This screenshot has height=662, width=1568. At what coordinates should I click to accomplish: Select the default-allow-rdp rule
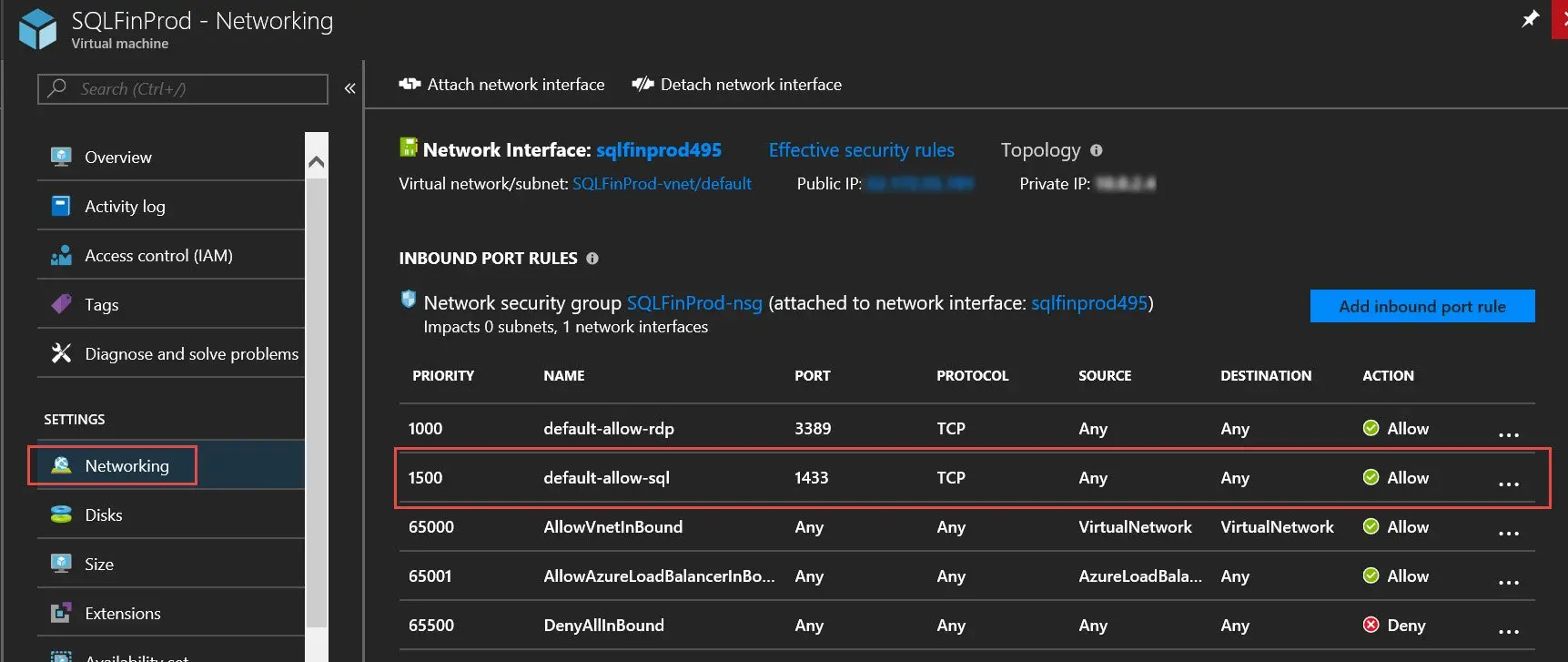coord(966,428)
